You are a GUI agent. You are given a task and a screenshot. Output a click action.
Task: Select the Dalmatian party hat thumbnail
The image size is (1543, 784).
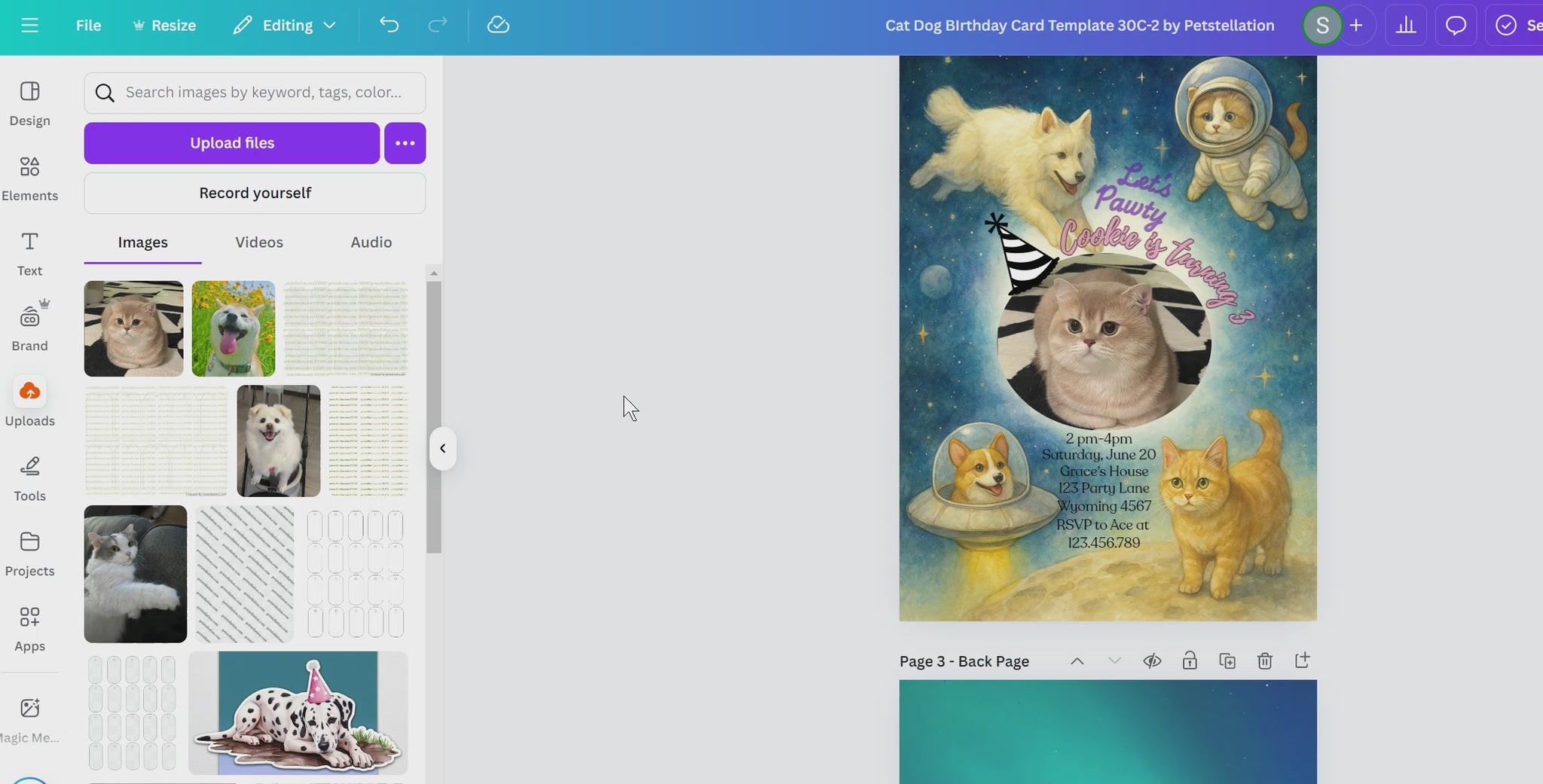(x=298, y=712)
